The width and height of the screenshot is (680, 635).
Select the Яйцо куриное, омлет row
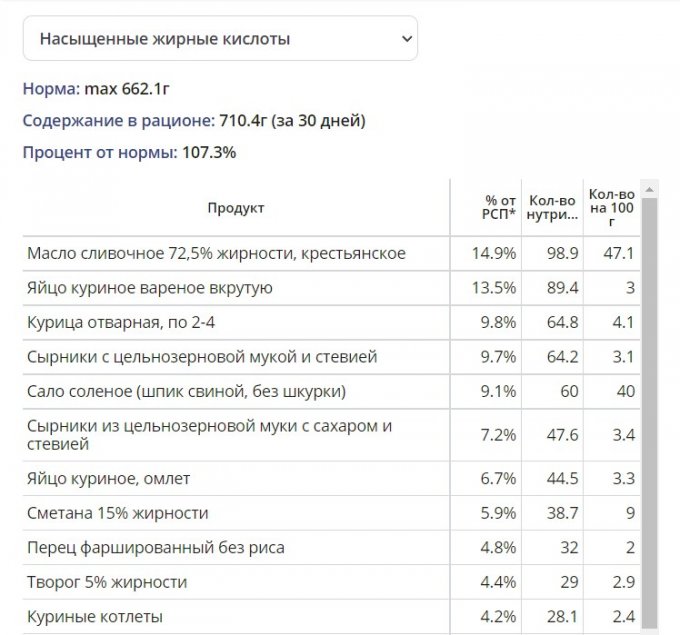pos(109,479)
